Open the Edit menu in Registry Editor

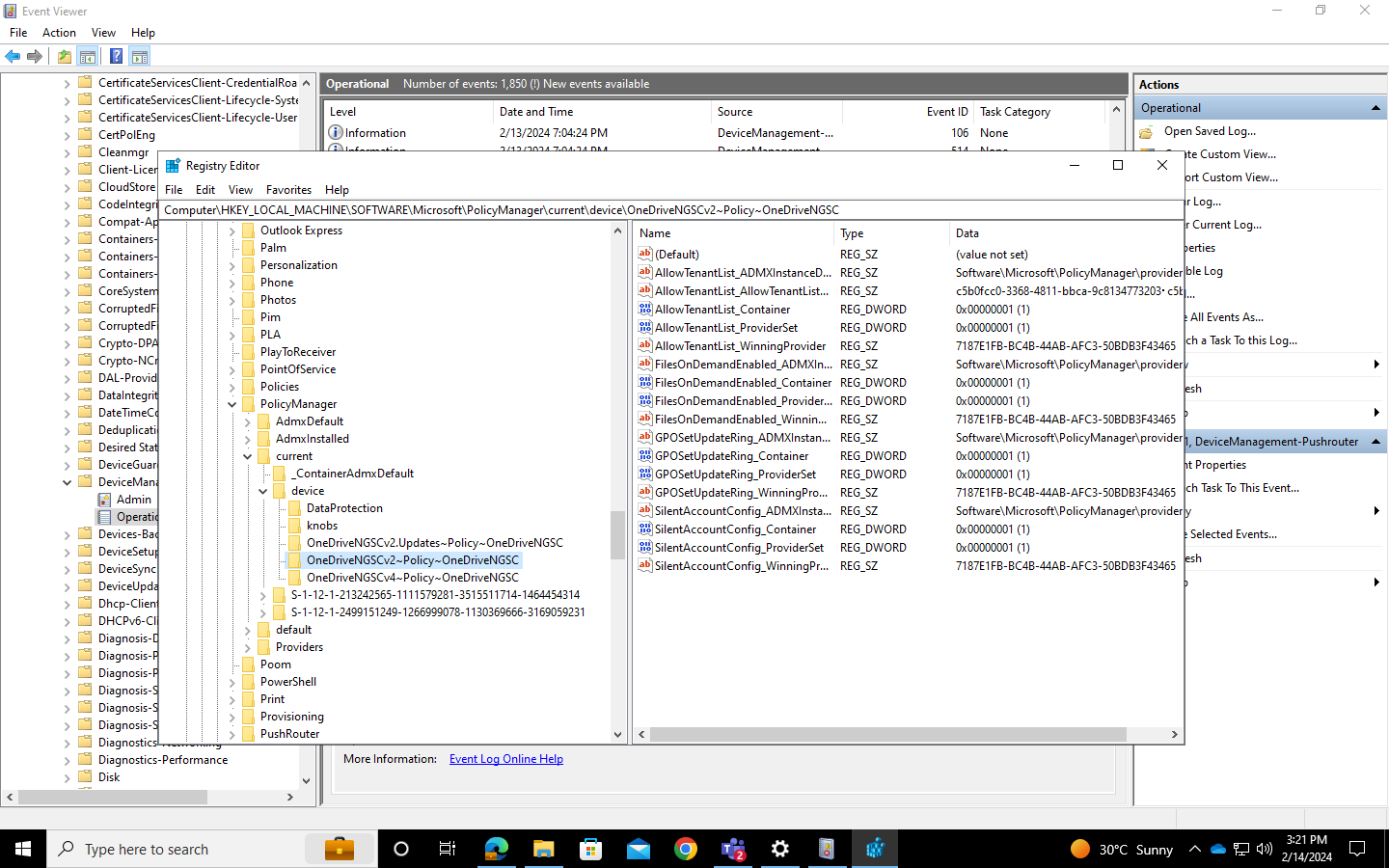tap(205, 189)
